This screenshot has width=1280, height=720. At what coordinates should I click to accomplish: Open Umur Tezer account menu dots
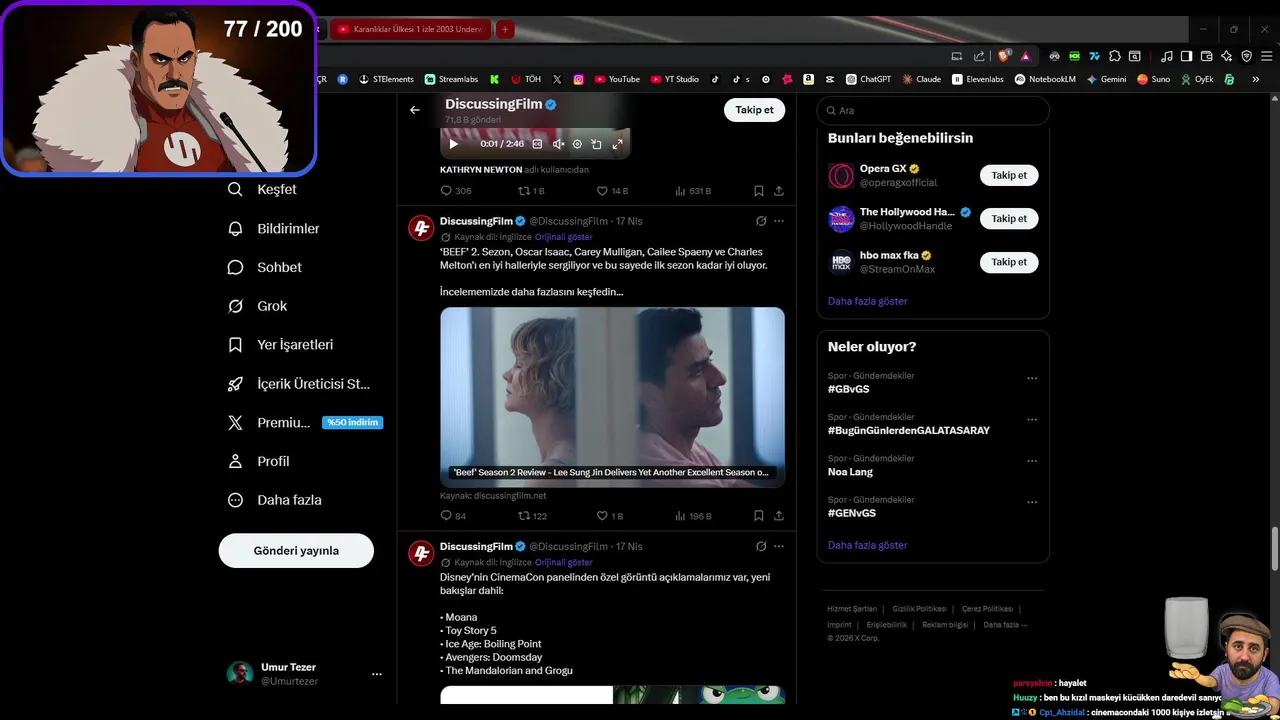pyautogui.click(x=377, y=674)
